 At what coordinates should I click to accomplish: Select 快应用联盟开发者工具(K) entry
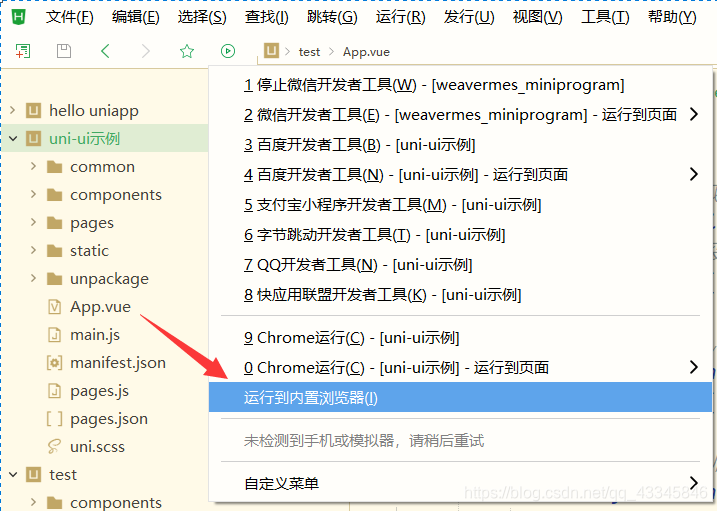(460, 295)
